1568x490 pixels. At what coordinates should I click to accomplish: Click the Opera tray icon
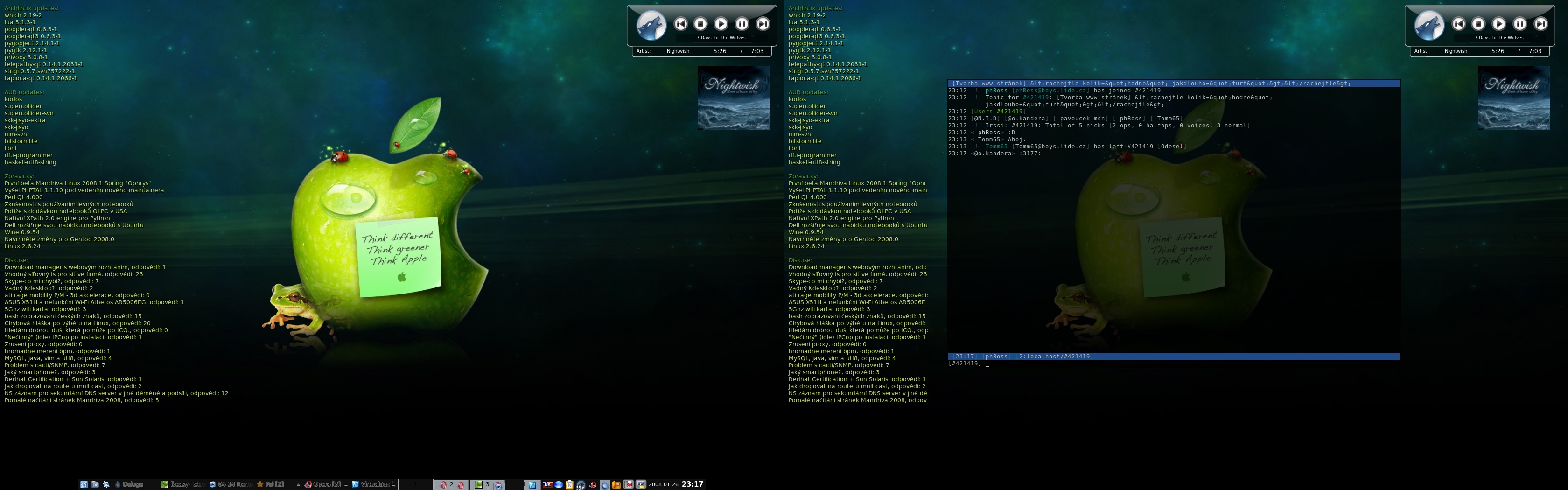coord(593,485)
